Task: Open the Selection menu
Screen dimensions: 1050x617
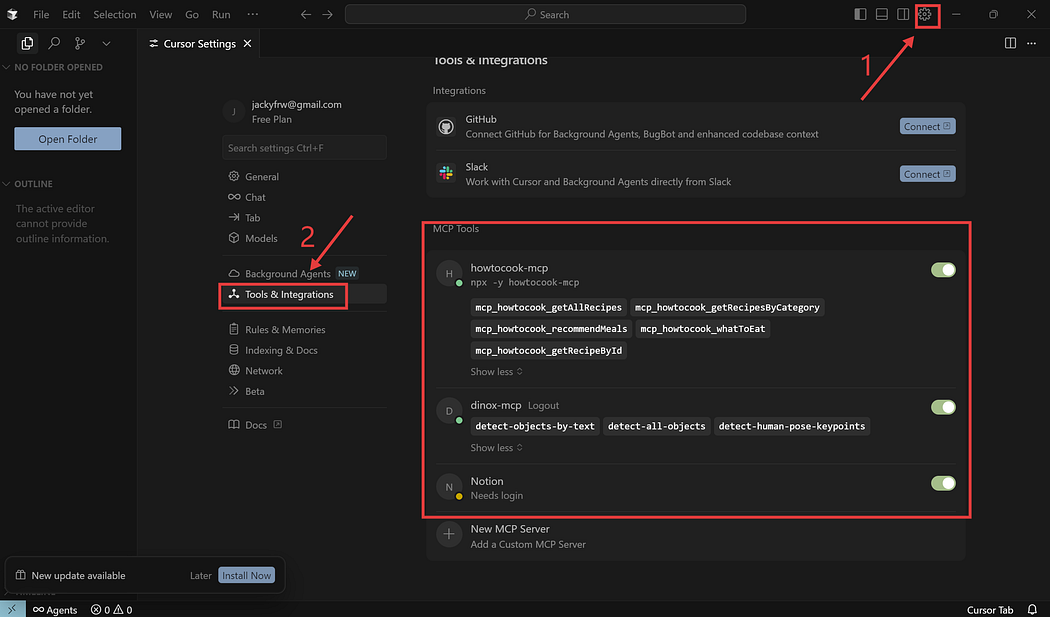Action: [x=115, y=14]
